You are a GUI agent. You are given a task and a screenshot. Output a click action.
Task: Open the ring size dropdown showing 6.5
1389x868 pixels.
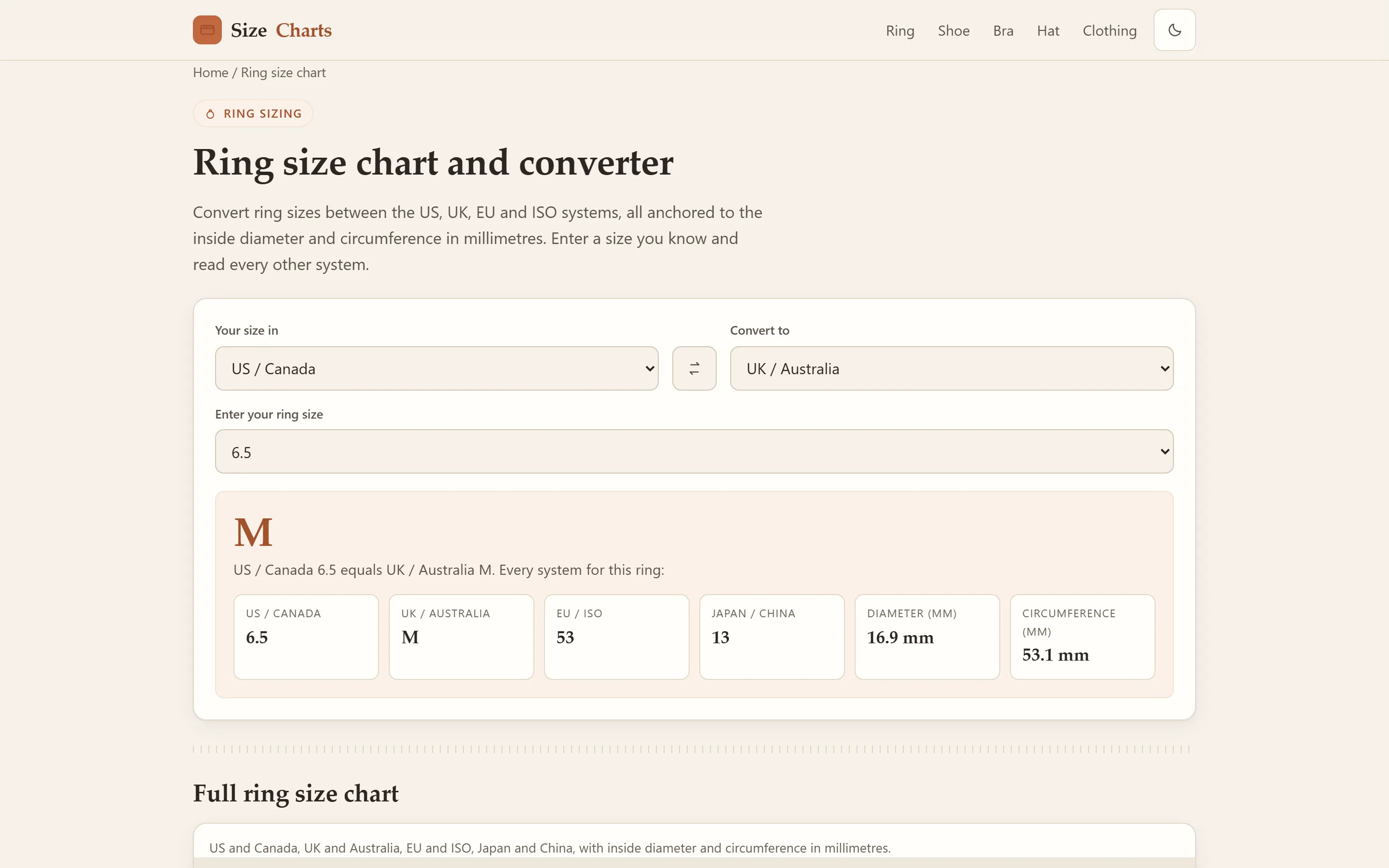[x=694, y=451]
